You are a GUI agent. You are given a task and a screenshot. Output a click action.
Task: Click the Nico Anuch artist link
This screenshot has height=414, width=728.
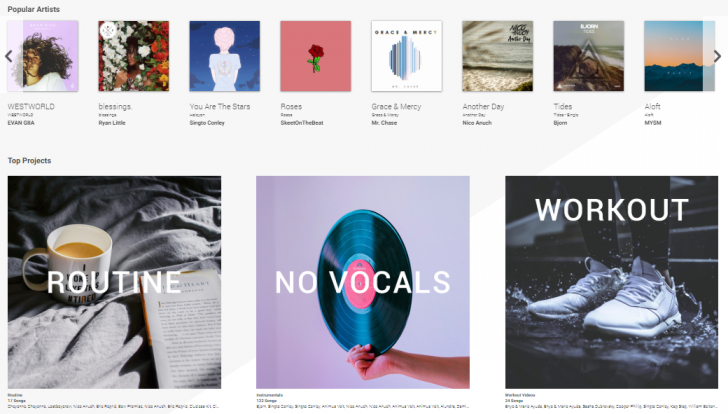pos(477,123)
